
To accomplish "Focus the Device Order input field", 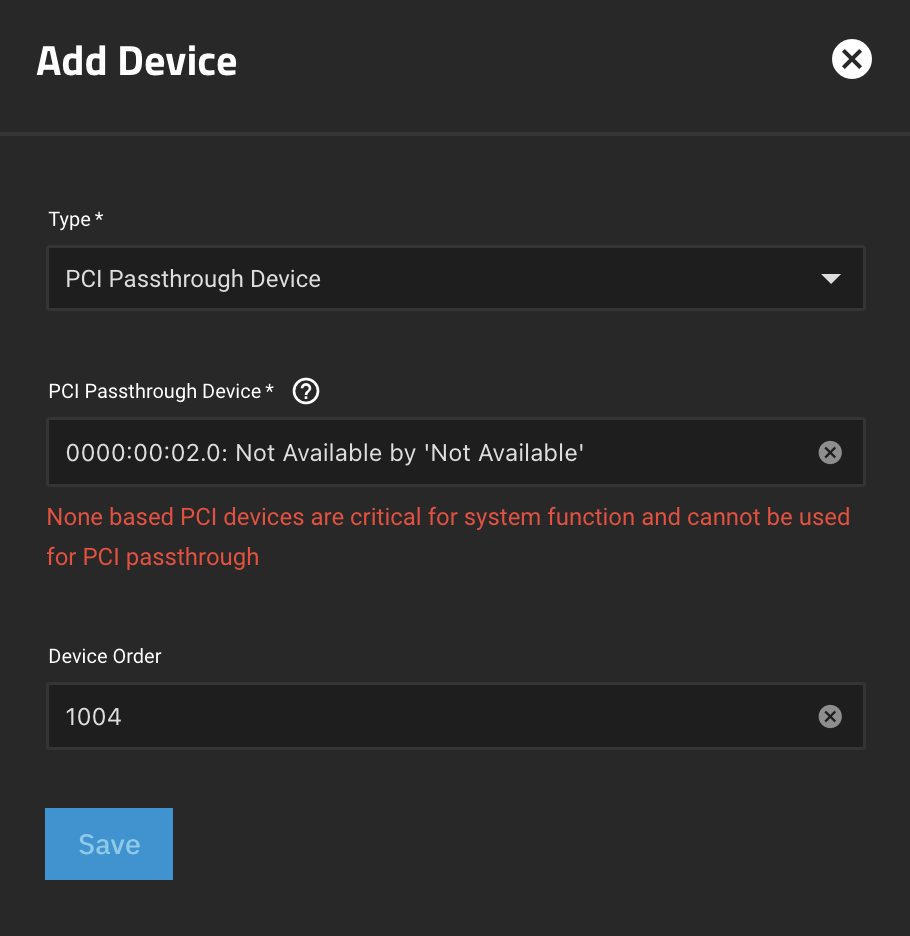I will 456,716.
